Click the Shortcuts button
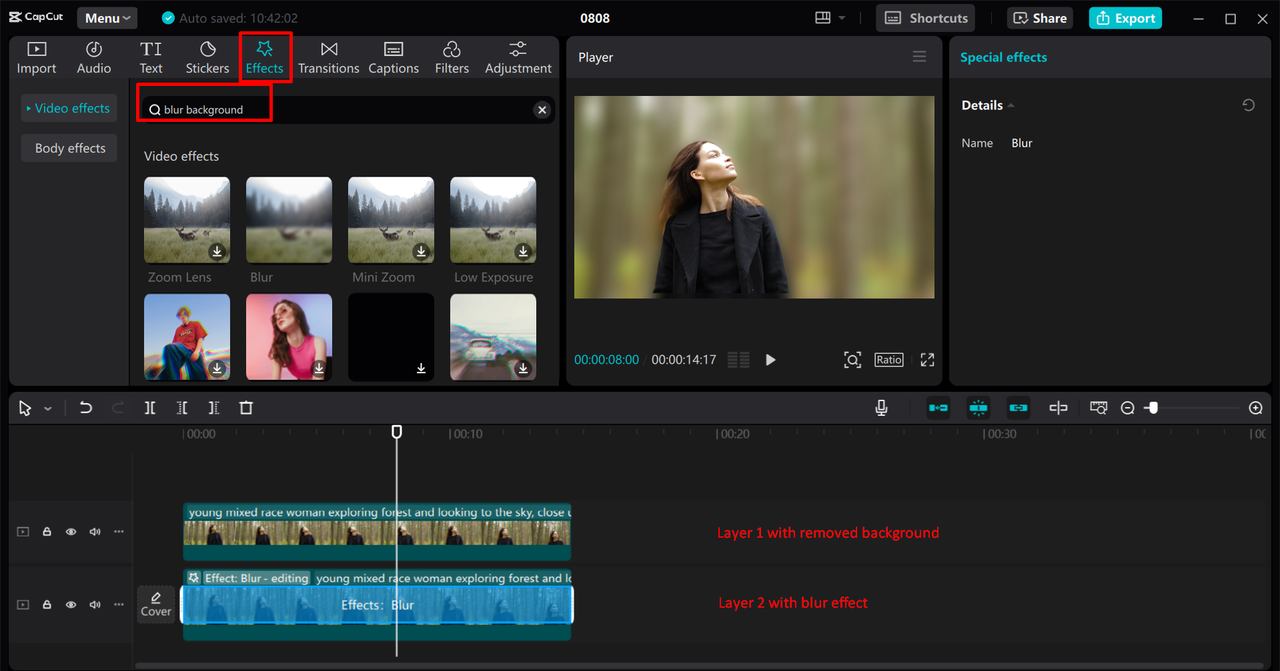The image size is (1280, 671). click(926, 18)
